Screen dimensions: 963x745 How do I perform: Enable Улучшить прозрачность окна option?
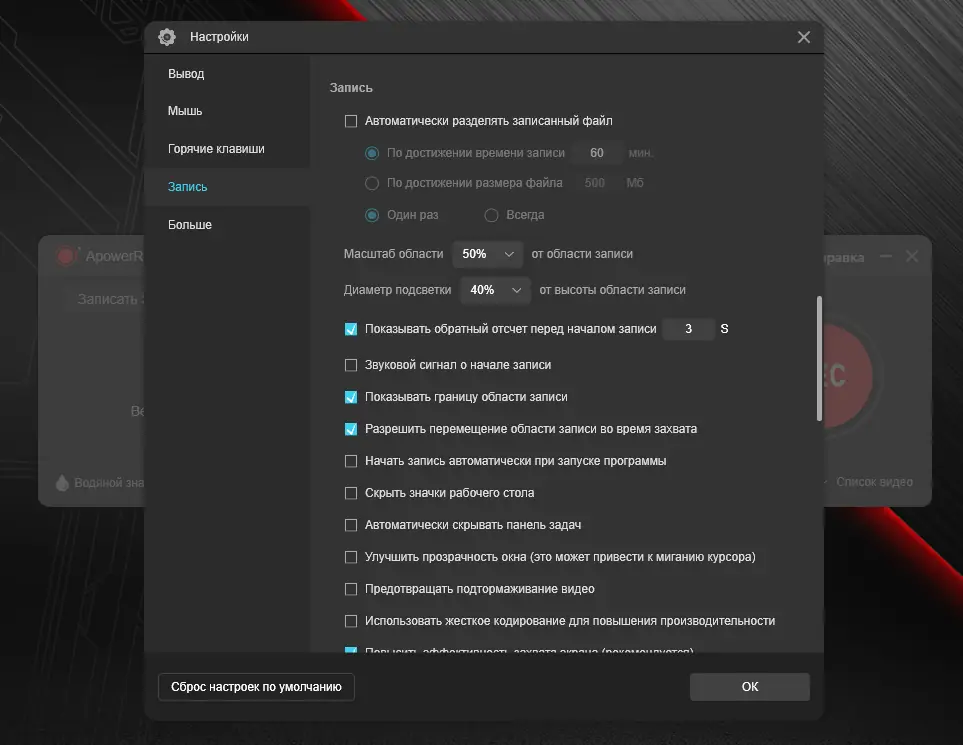(351, 557)
